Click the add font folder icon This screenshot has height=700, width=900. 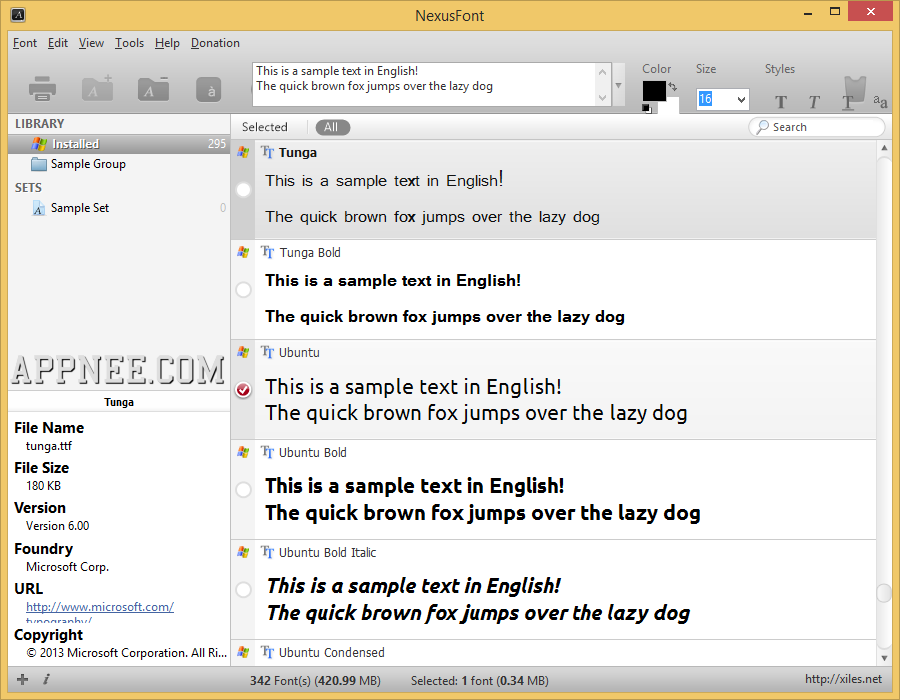click(98, 88)
